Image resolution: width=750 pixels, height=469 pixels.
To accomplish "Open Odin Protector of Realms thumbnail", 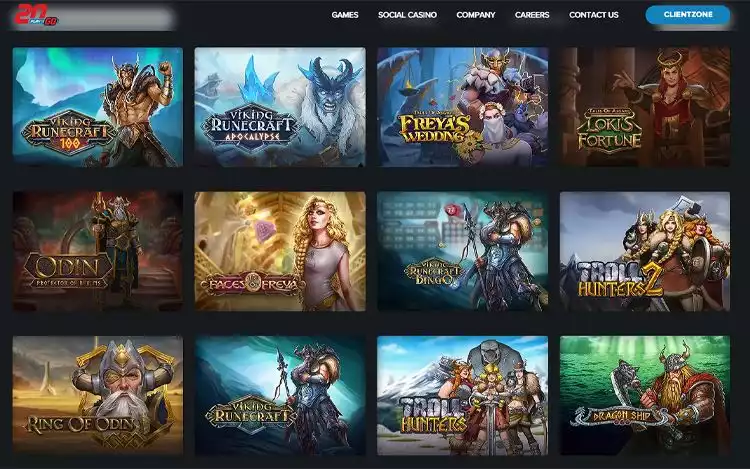I will pos(98,251).
